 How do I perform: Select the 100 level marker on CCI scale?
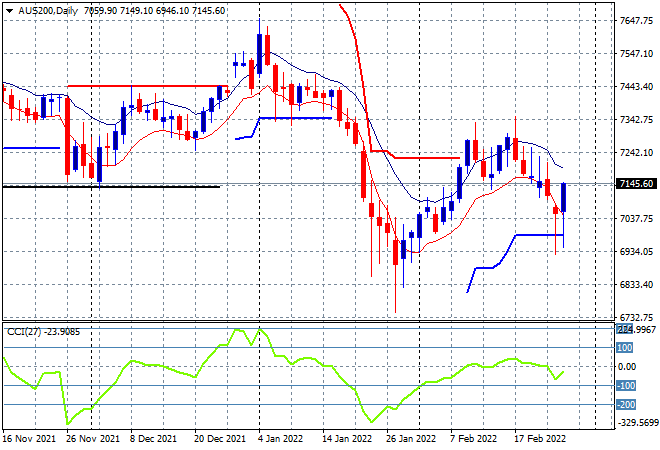625,348
